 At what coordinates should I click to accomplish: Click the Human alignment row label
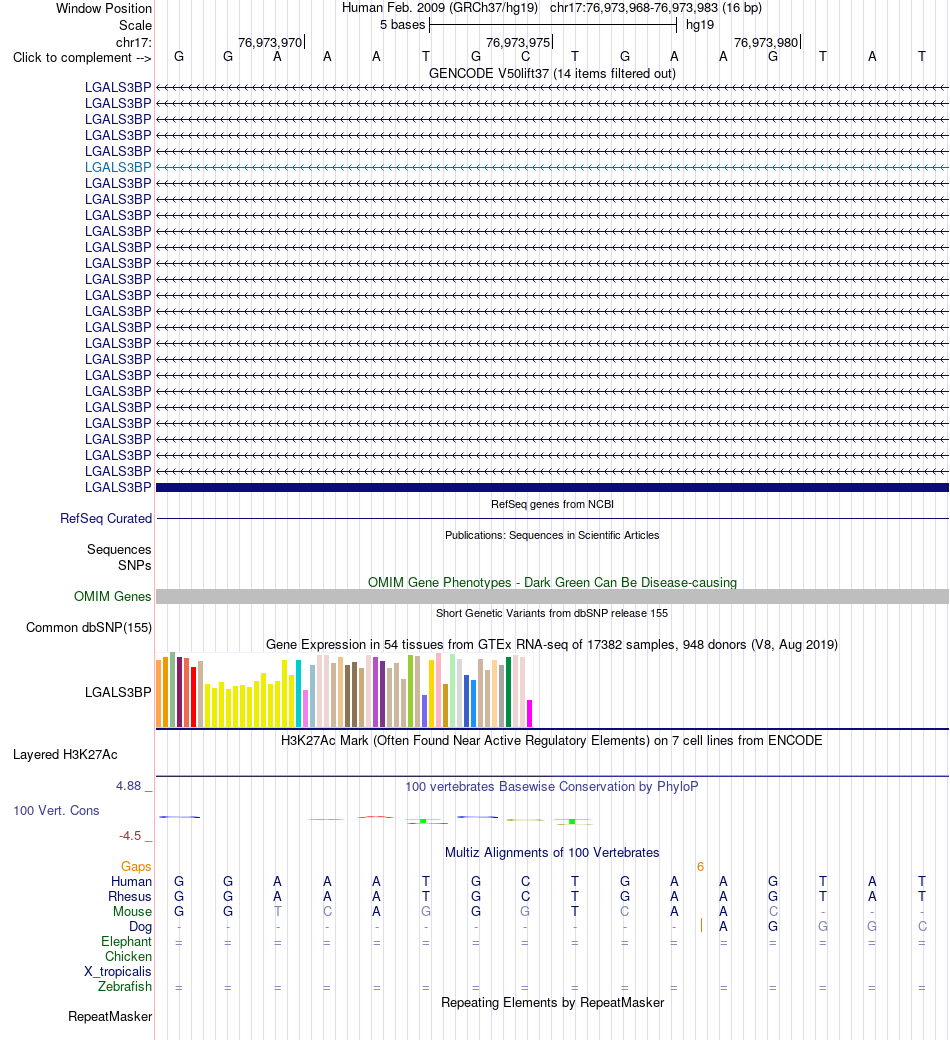pos(131,881)
